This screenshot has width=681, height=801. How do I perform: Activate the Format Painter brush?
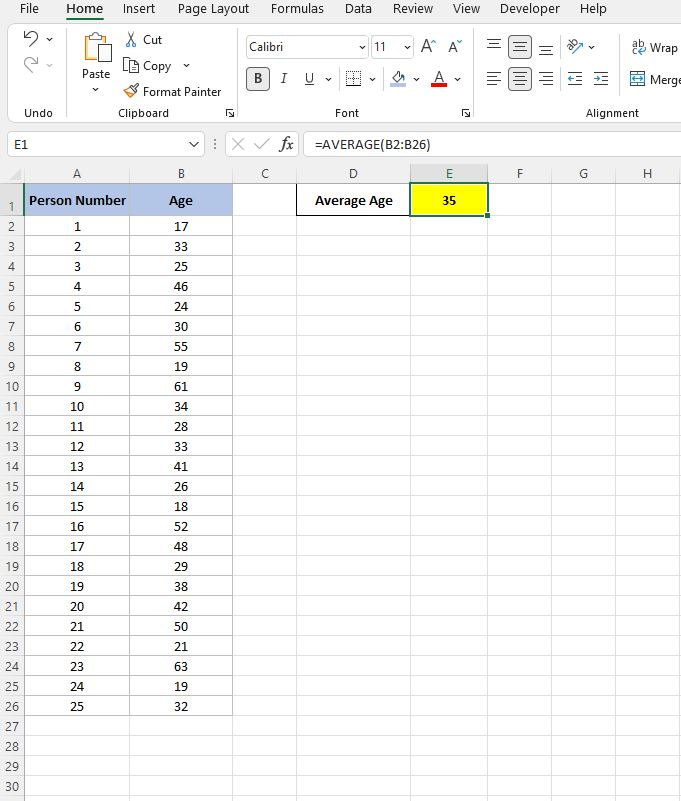click(131, 91)
